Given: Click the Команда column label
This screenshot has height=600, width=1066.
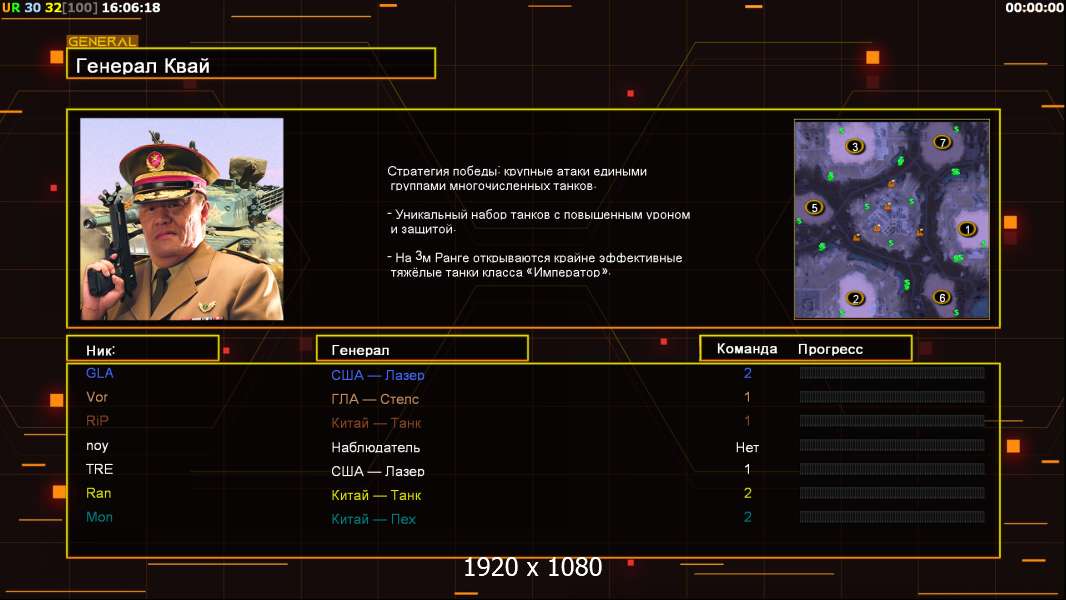Looking at the screenshot, I should click(747, 349).
